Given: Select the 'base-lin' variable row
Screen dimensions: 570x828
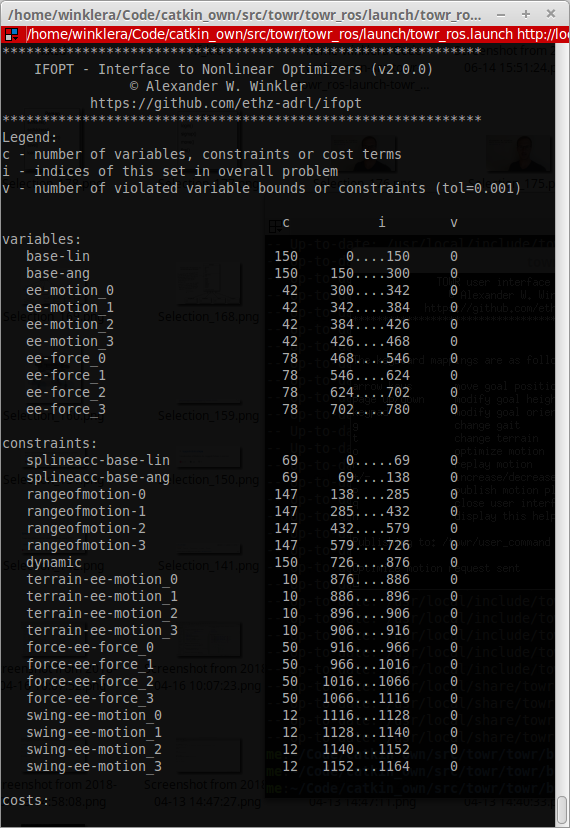Looking at the screenshot, I should coord(229,256).
